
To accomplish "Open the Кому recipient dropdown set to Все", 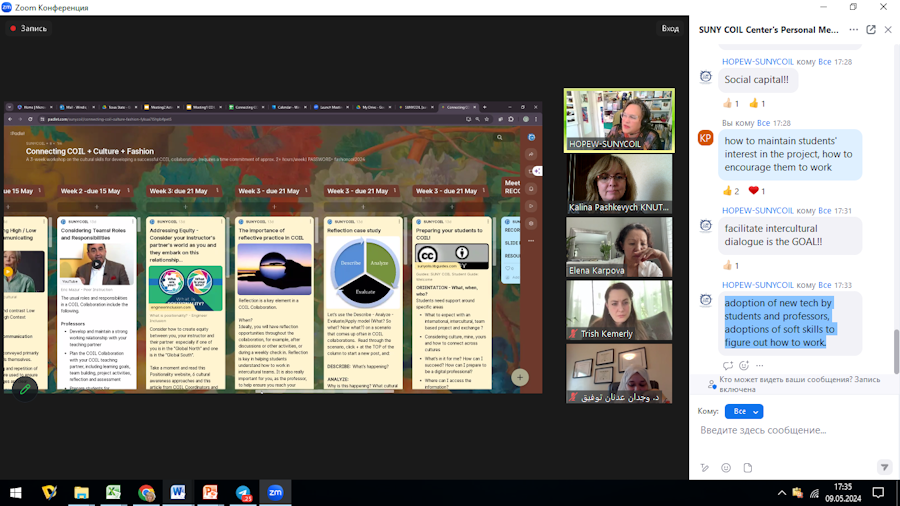I will (x=744, y=411).
